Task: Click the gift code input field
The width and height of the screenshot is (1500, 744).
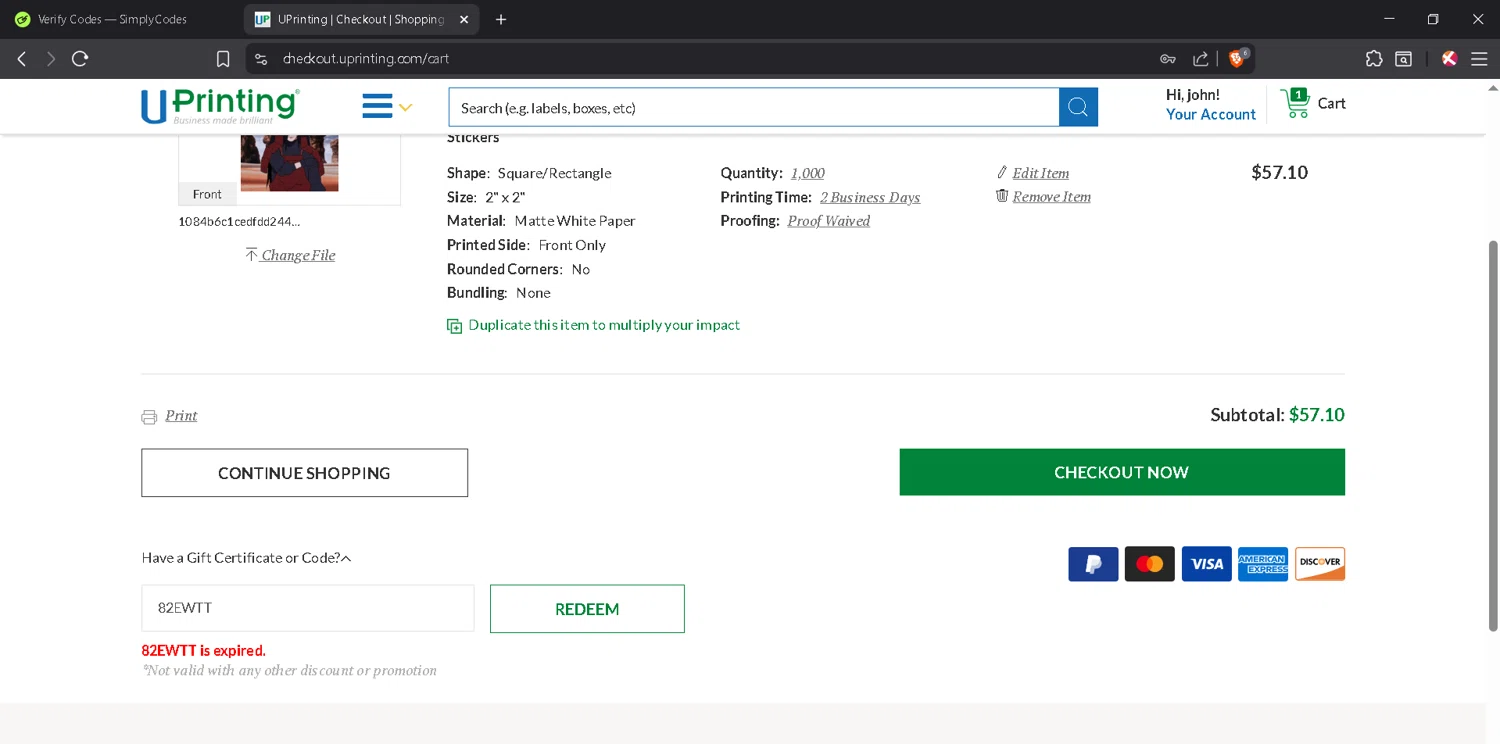Action: [307, 608]
